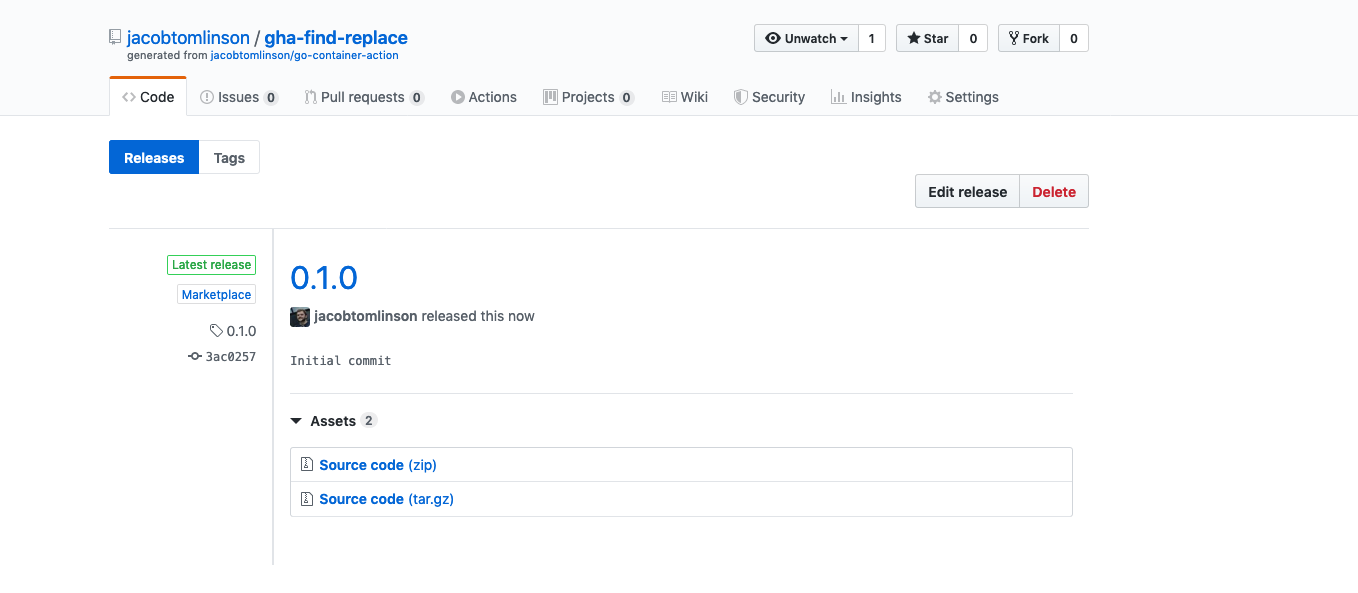Open repository Settings gear icon
1358x593 pixels.
(934, 97)
